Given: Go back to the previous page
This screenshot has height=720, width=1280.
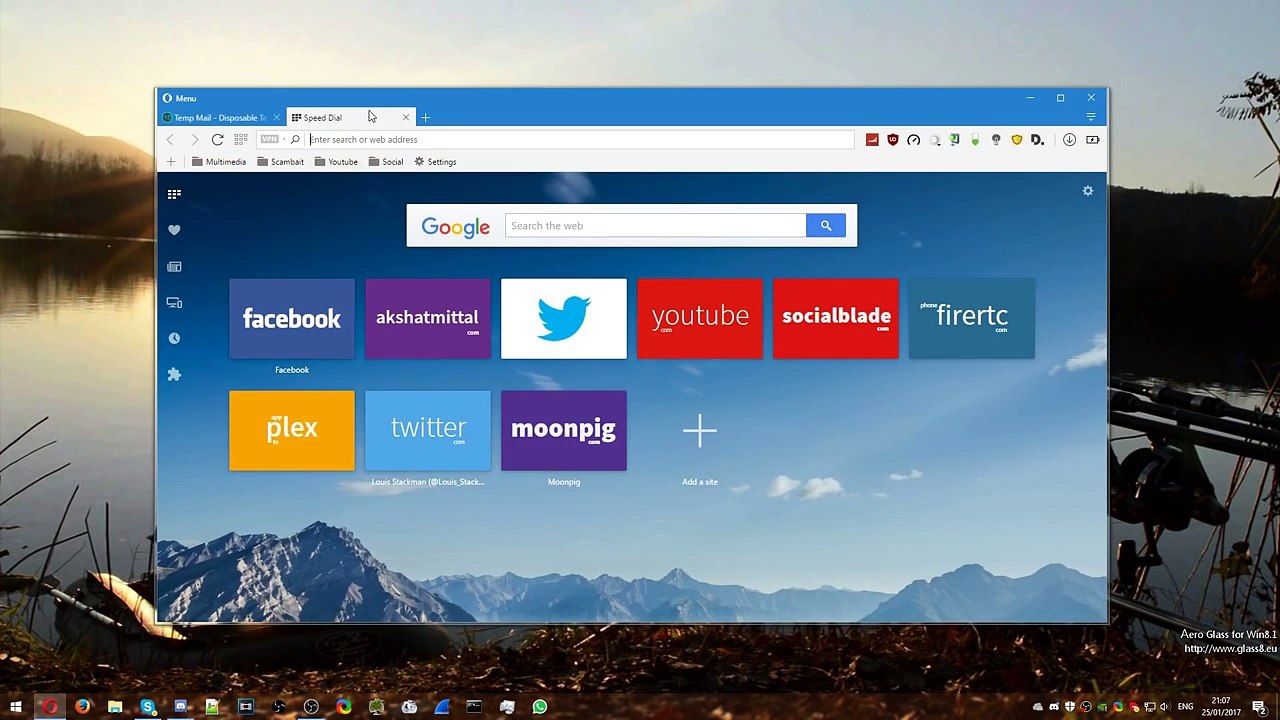Looking at the screenshot, I should [x=171, y=140].
